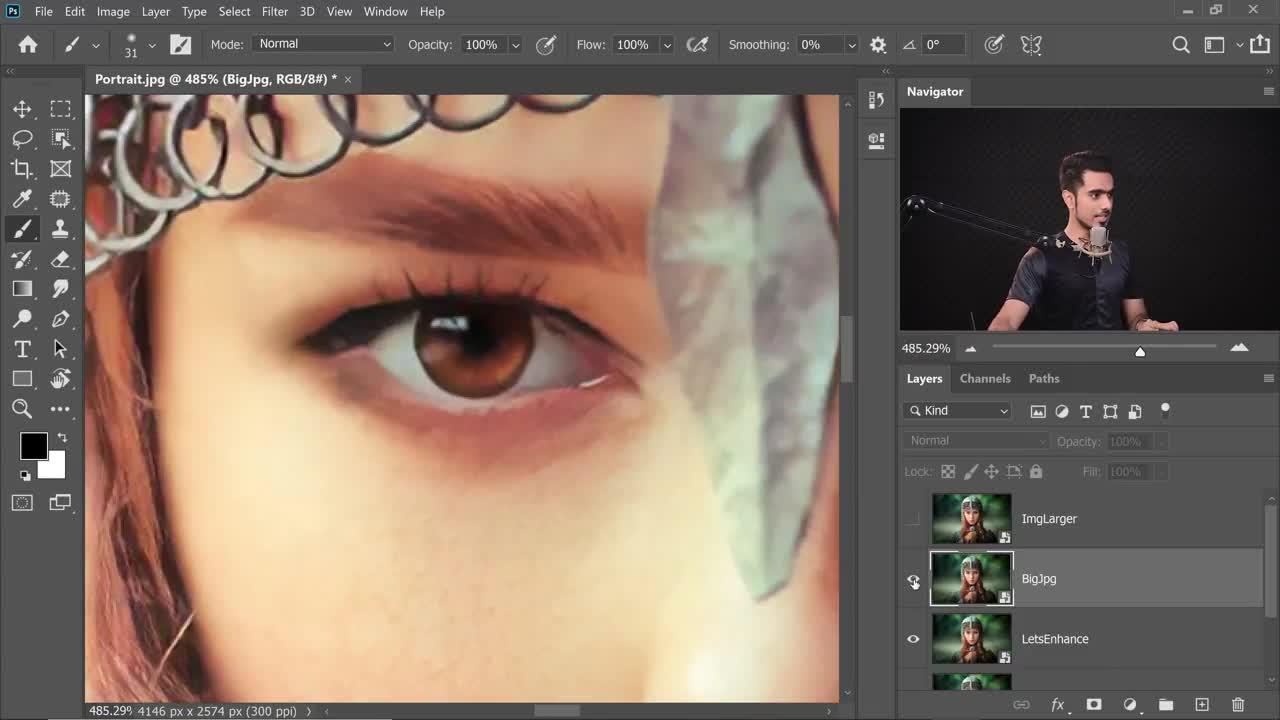This screenshot has width=1280, height=720.
Task: Select the Brush tool in the toolbar
Action: [22, 229]
